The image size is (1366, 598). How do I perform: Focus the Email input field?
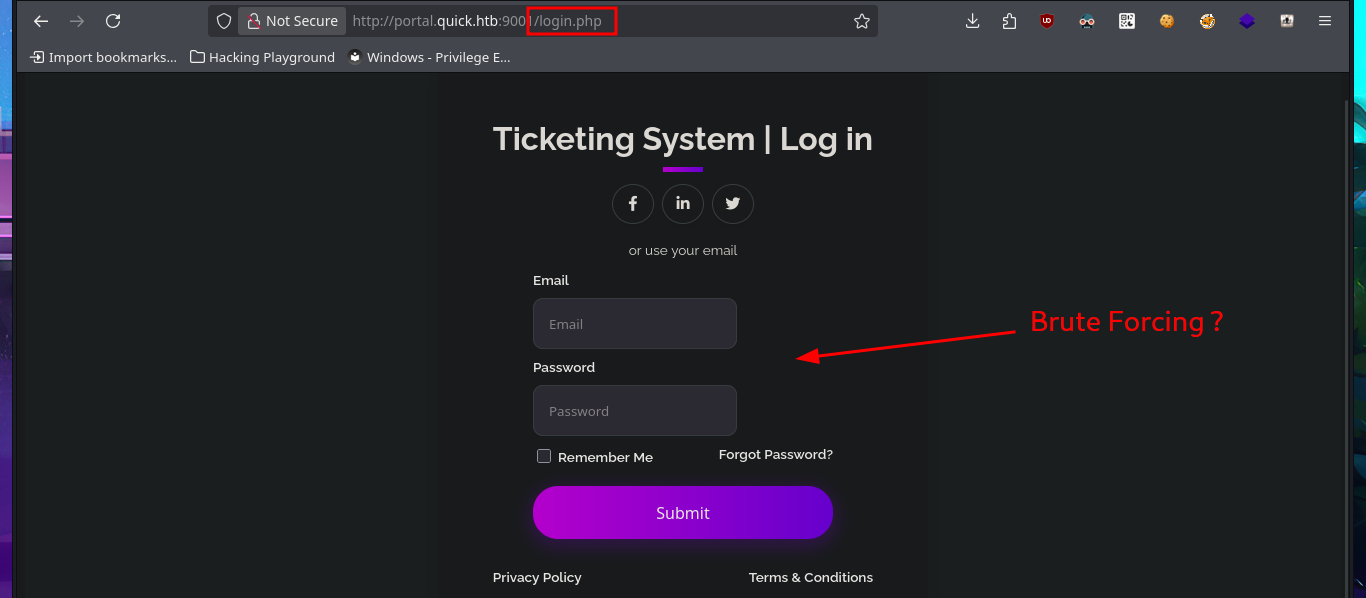pos(635,324)
